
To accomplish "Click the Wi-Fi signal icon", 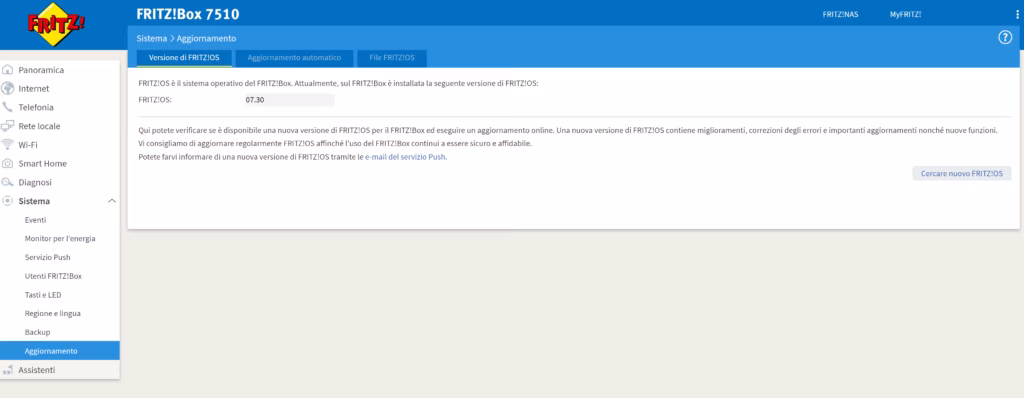I will coord(8,144).
